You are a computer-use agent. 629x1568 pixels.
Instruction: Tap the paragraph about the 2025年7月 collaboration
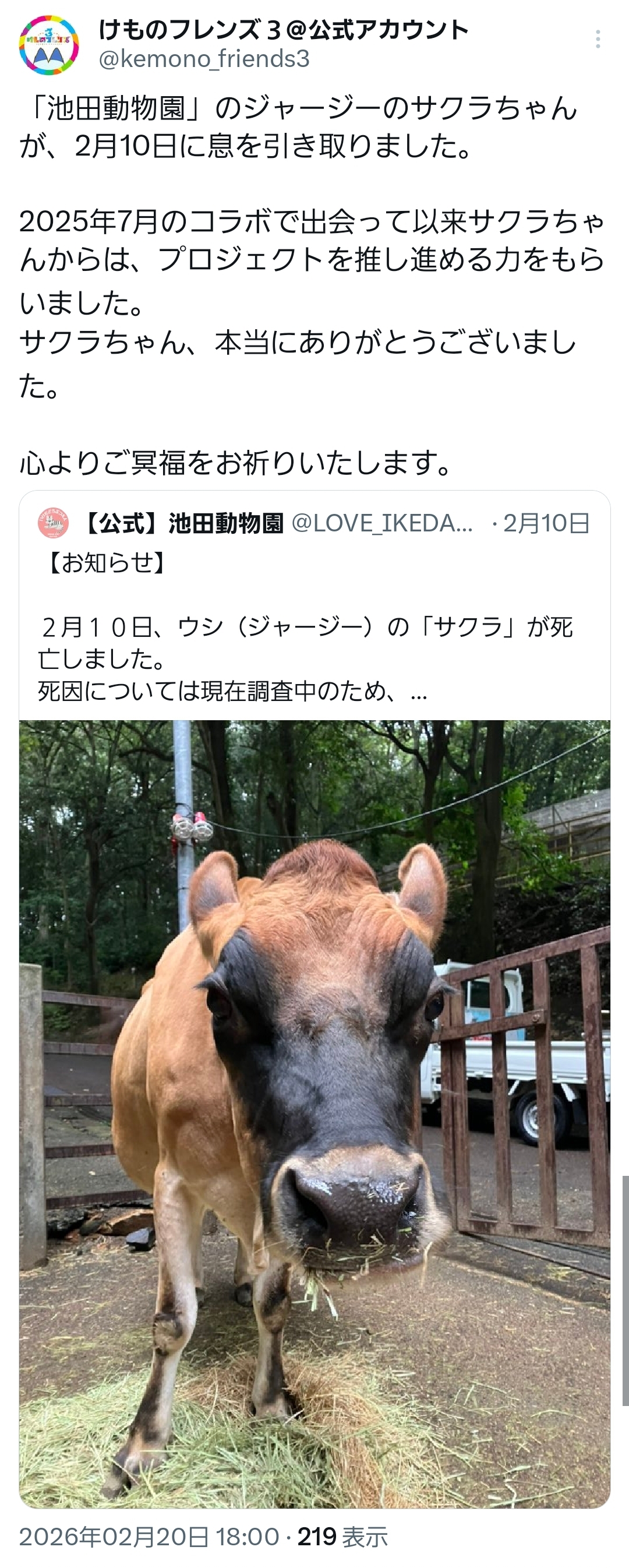point(312,261)
